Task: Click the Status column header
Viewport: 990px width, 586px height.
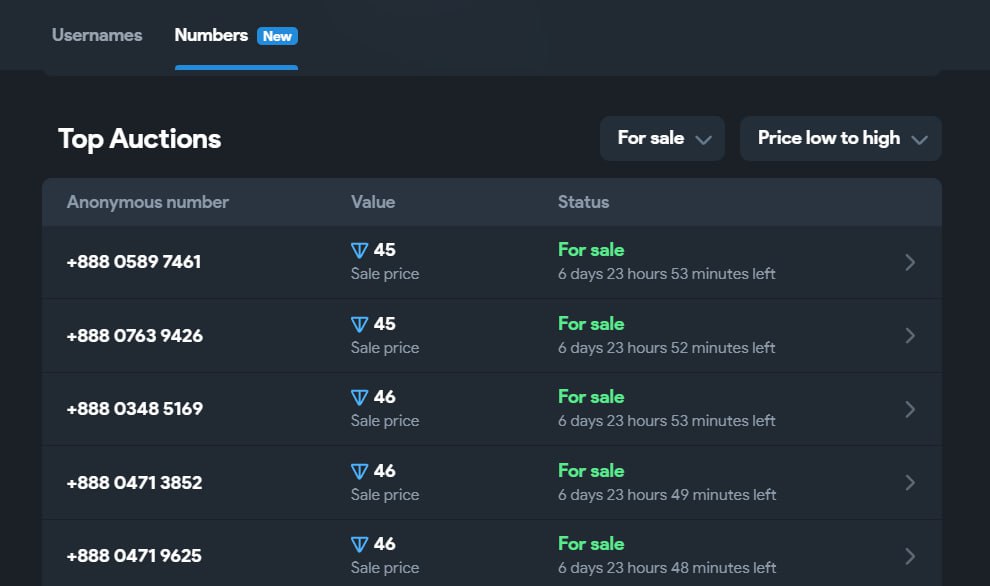Action: (x=583, y=202)
